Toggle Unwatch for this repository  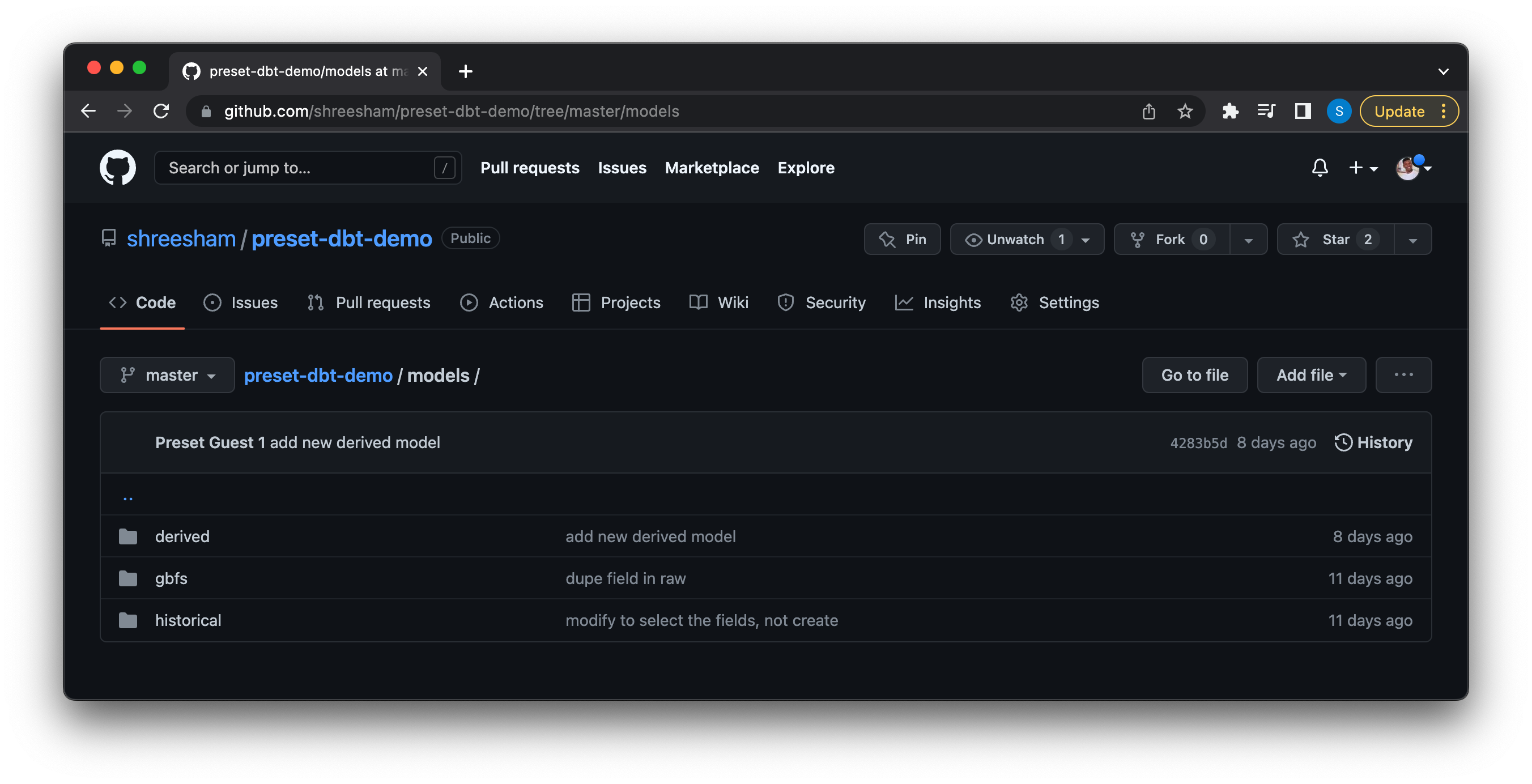point(1015,239)
